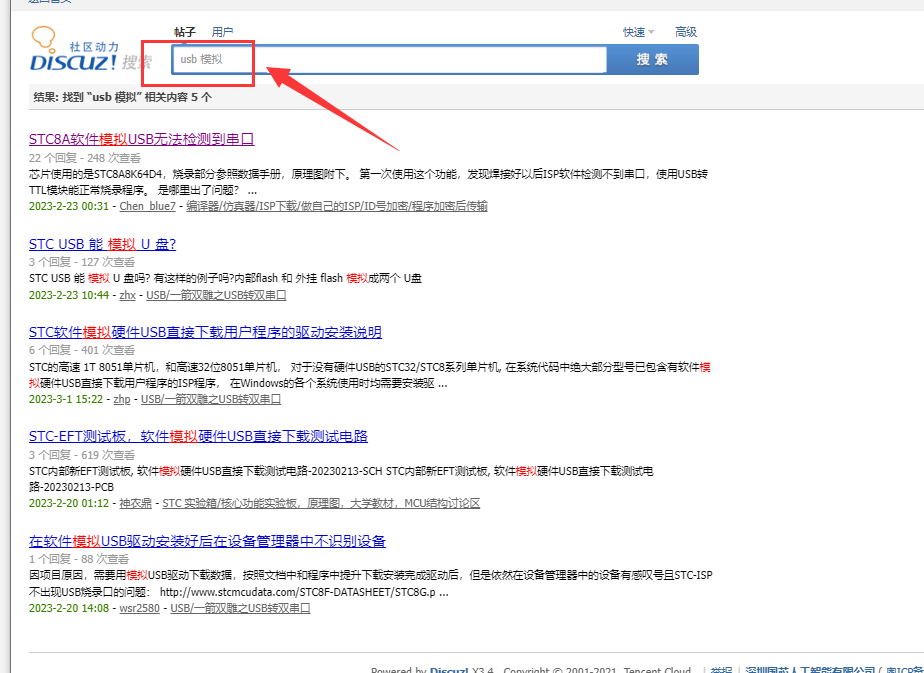The width and height of the screenshot is (924, 673).
Task: Open forum link beside author zhp
Action: click(x=211, y=399)
